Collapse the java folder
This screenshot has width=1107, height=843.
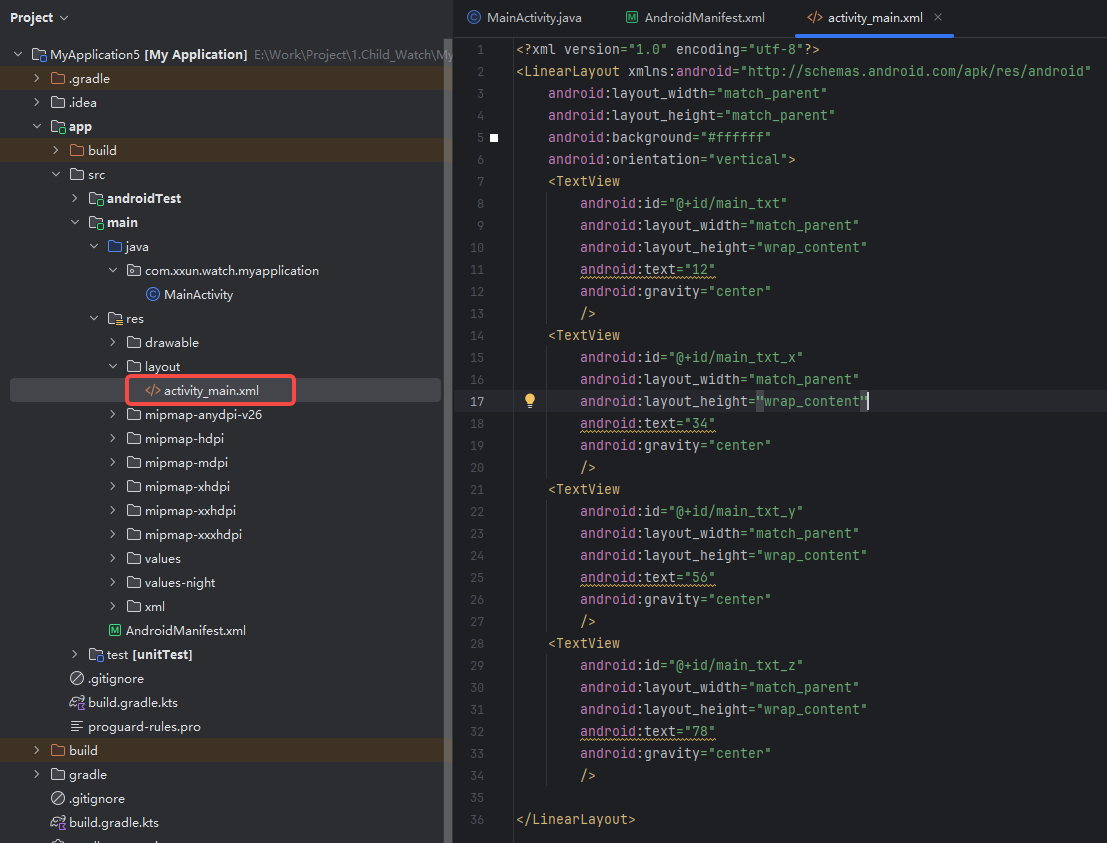click(x=94, y=246)
